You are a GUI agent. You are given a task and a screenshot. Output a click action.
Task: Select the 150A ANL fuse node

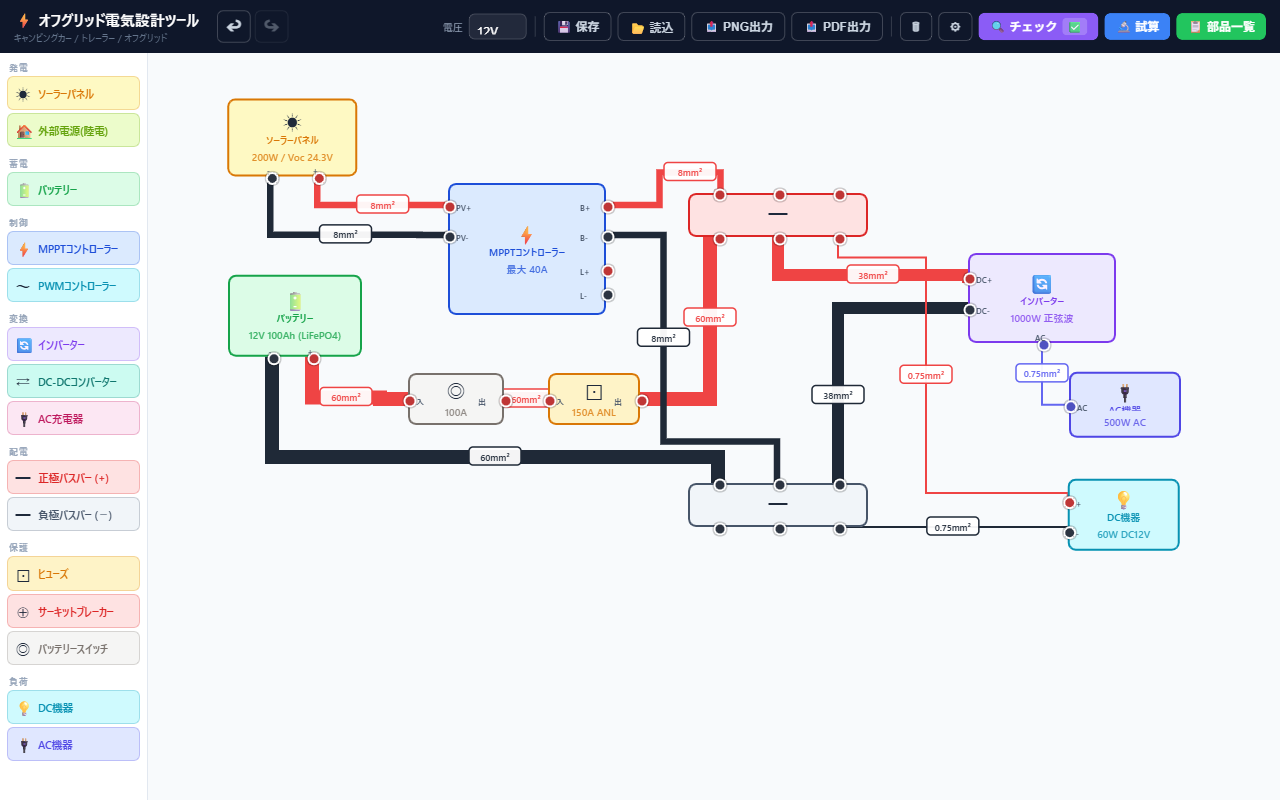(x=594, y=399)
